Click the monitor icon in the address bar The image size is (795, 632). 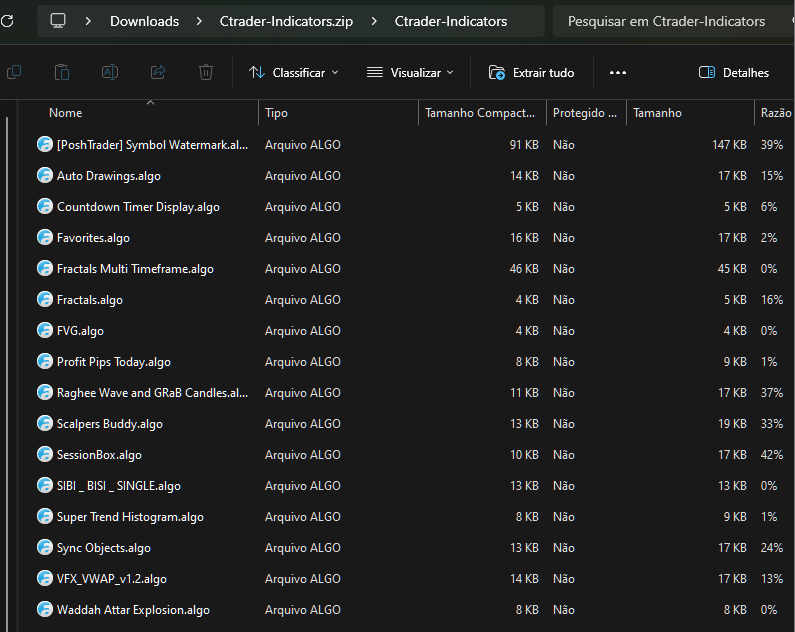(x=58, y=21)
